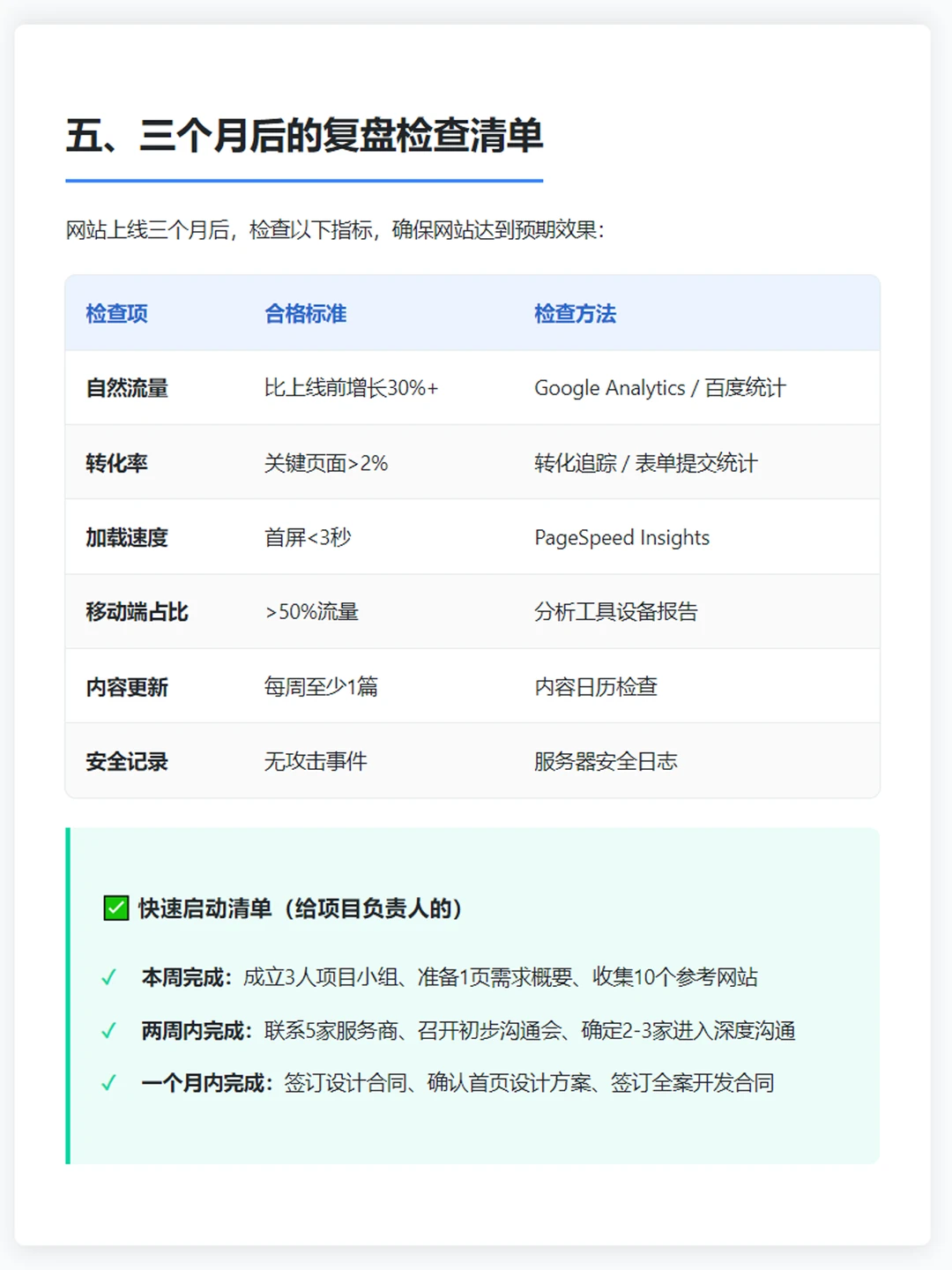Click the 检查项 column header
This screenshot has width=952, height=1270.
point(116,313)
